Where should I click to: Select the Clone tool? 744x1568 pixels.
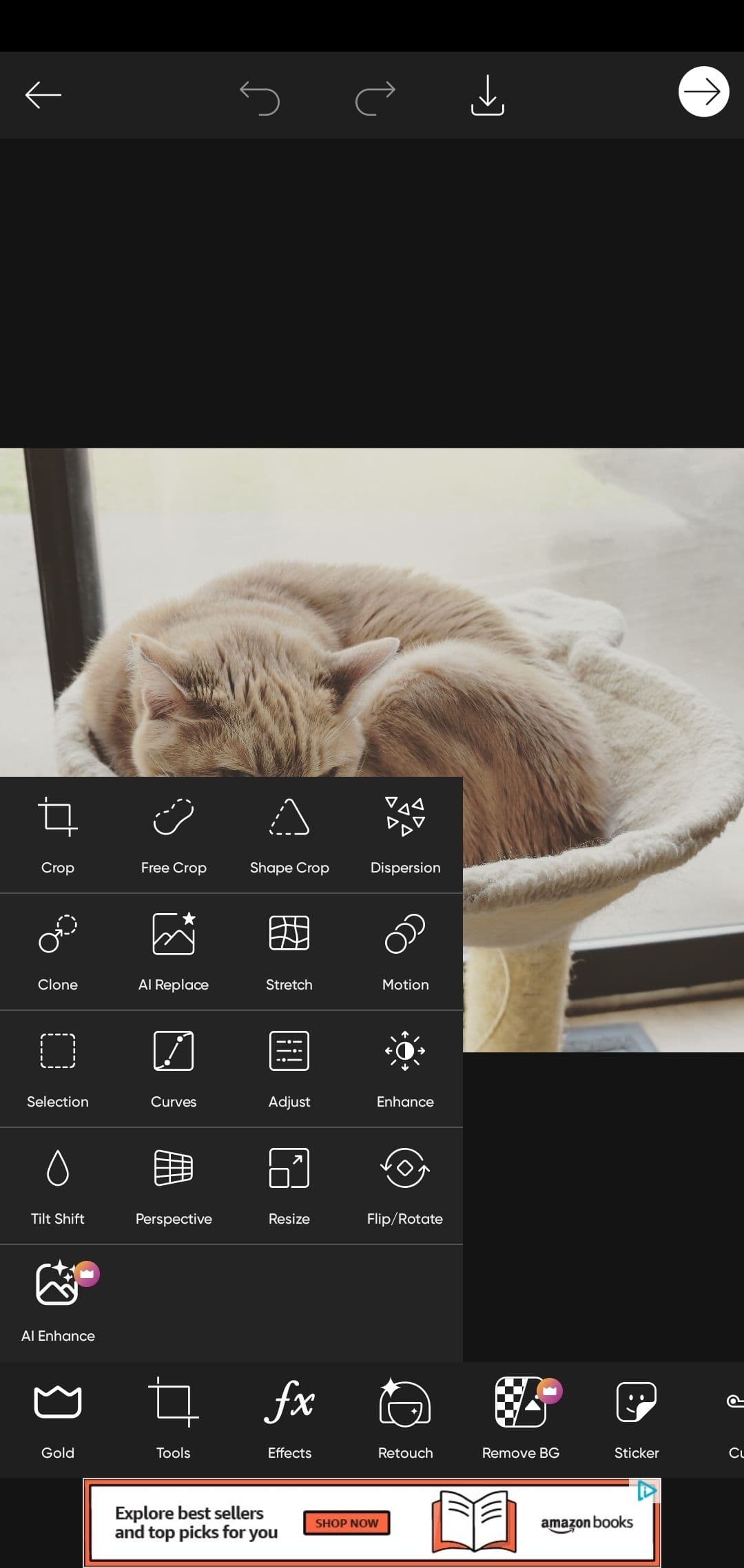[58, 952]
